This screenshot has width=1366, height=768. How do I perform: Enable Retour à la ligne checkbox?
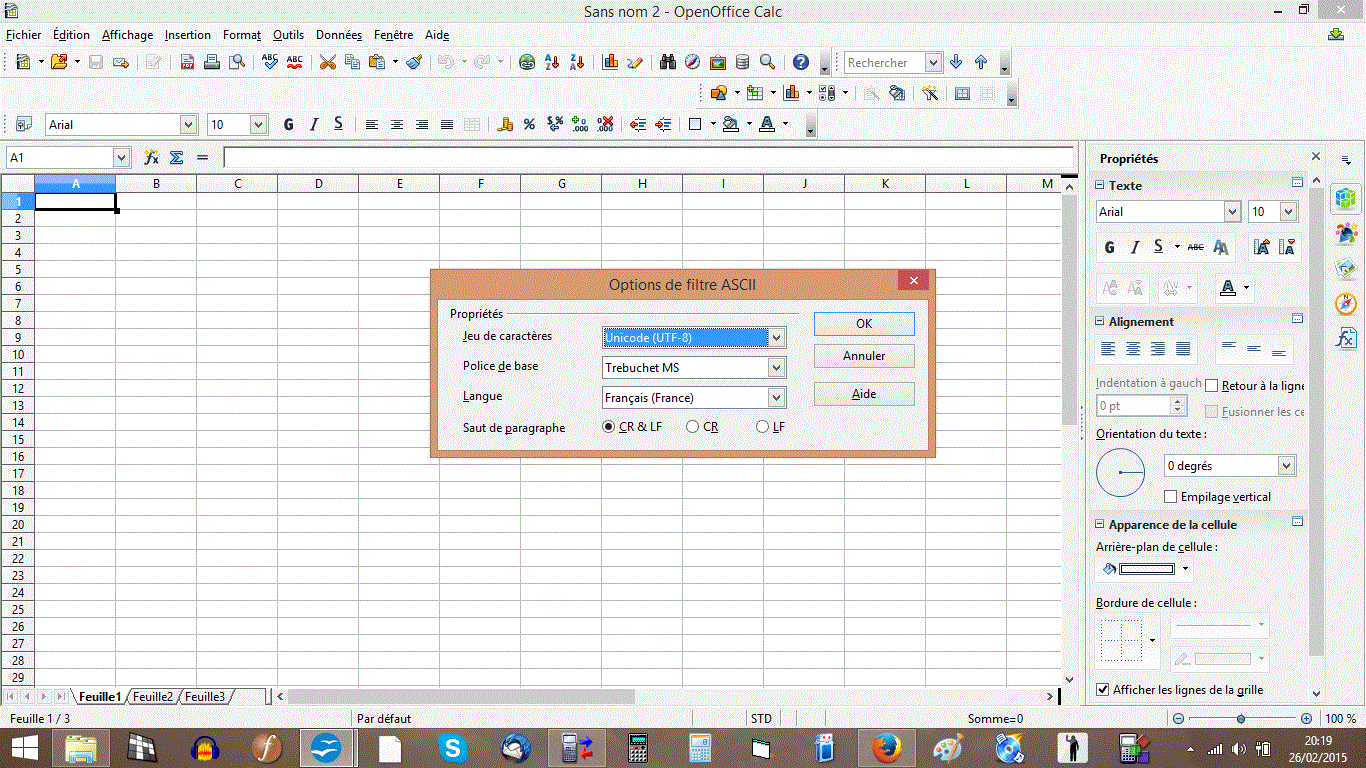pos(1212,385)
